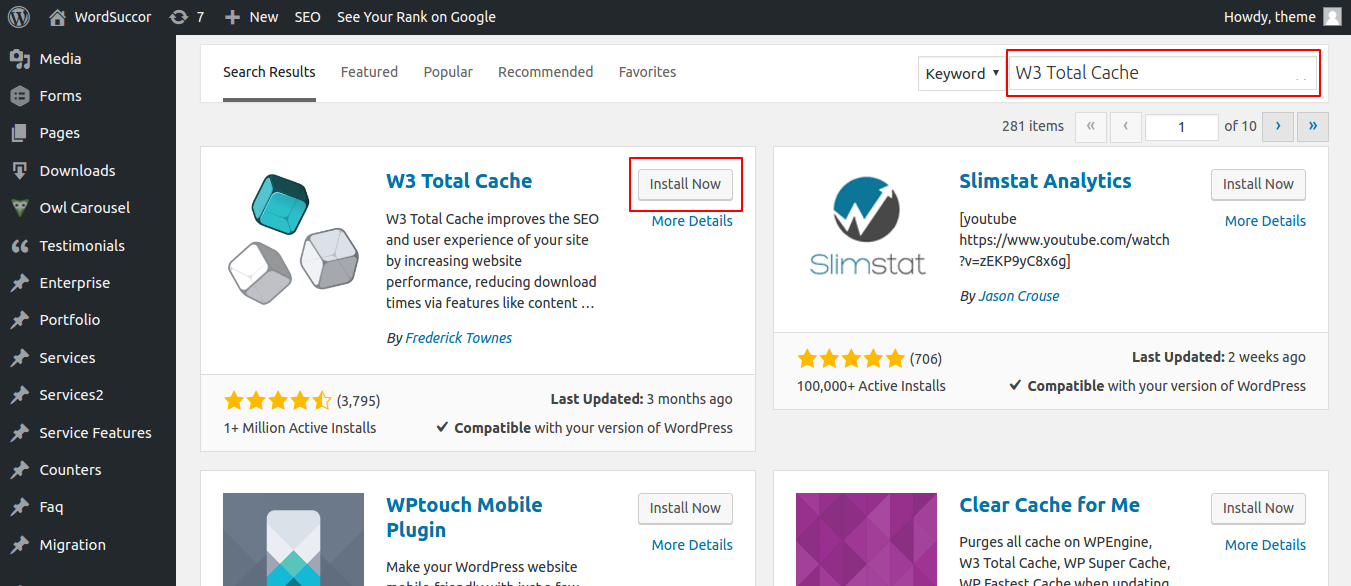Open Forms from the sidebar icon

pos(19,96)
